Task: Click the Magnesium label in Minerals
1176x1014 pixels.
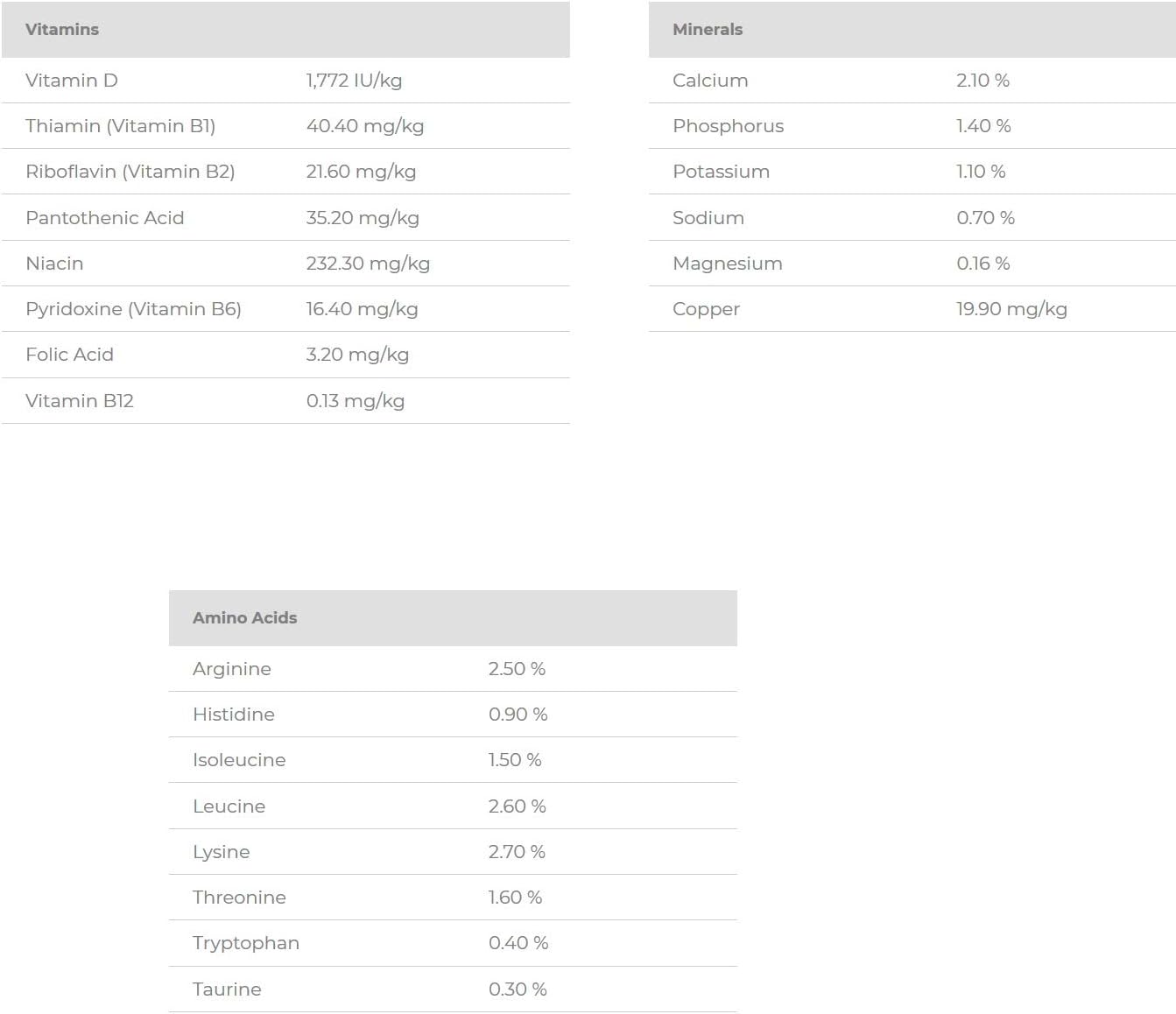Action: pos(728,264)
